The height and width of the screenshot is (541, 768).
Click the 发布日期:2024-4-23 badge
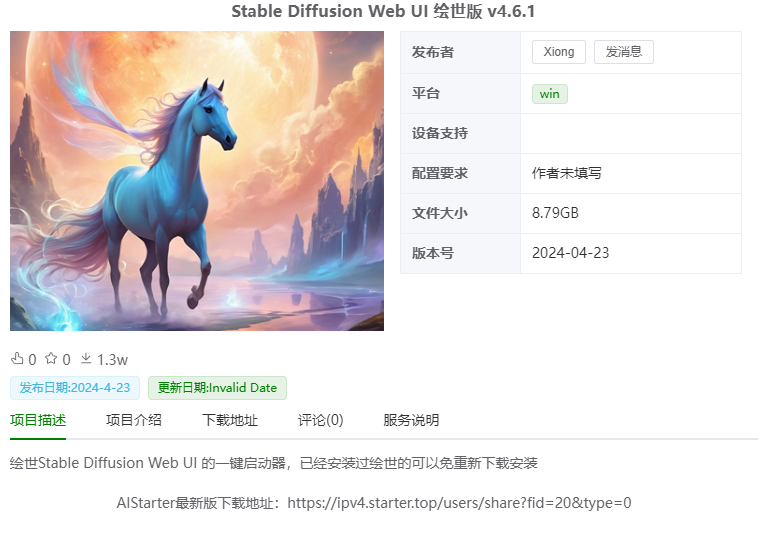[x=75, y=388]
